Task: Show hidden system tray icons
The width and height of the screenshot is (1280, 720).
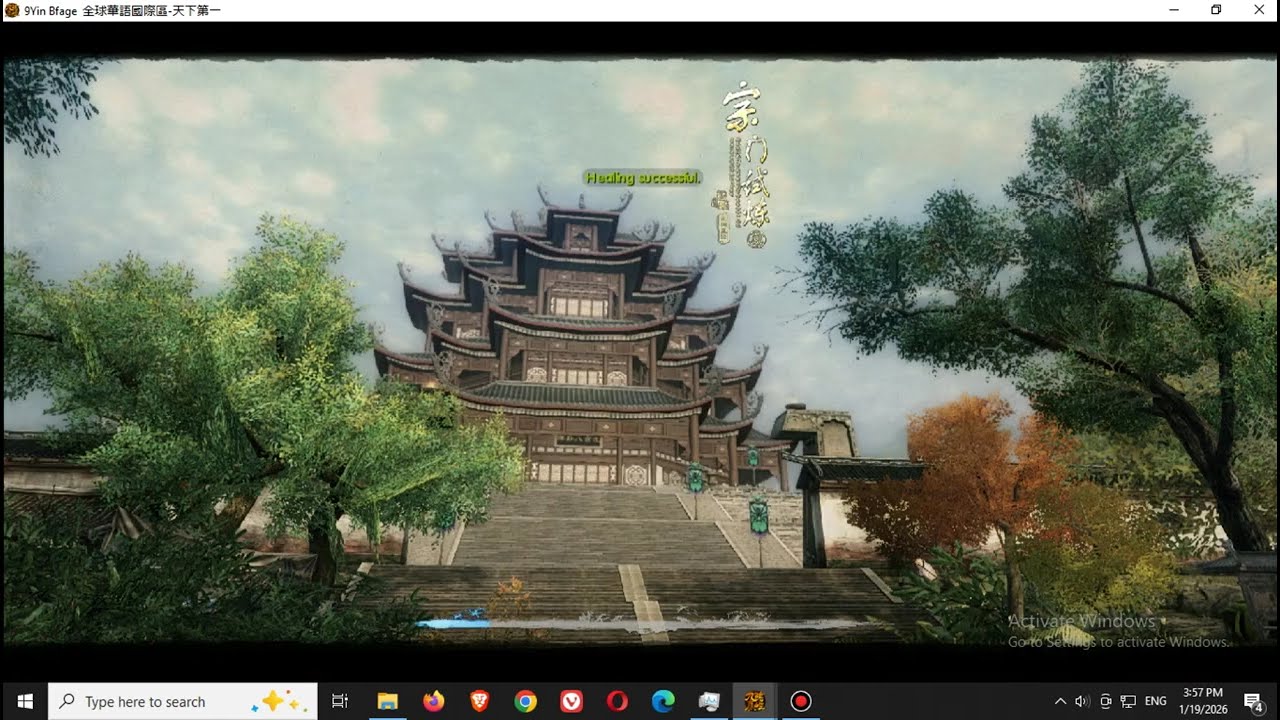Action: point(1061,701)
